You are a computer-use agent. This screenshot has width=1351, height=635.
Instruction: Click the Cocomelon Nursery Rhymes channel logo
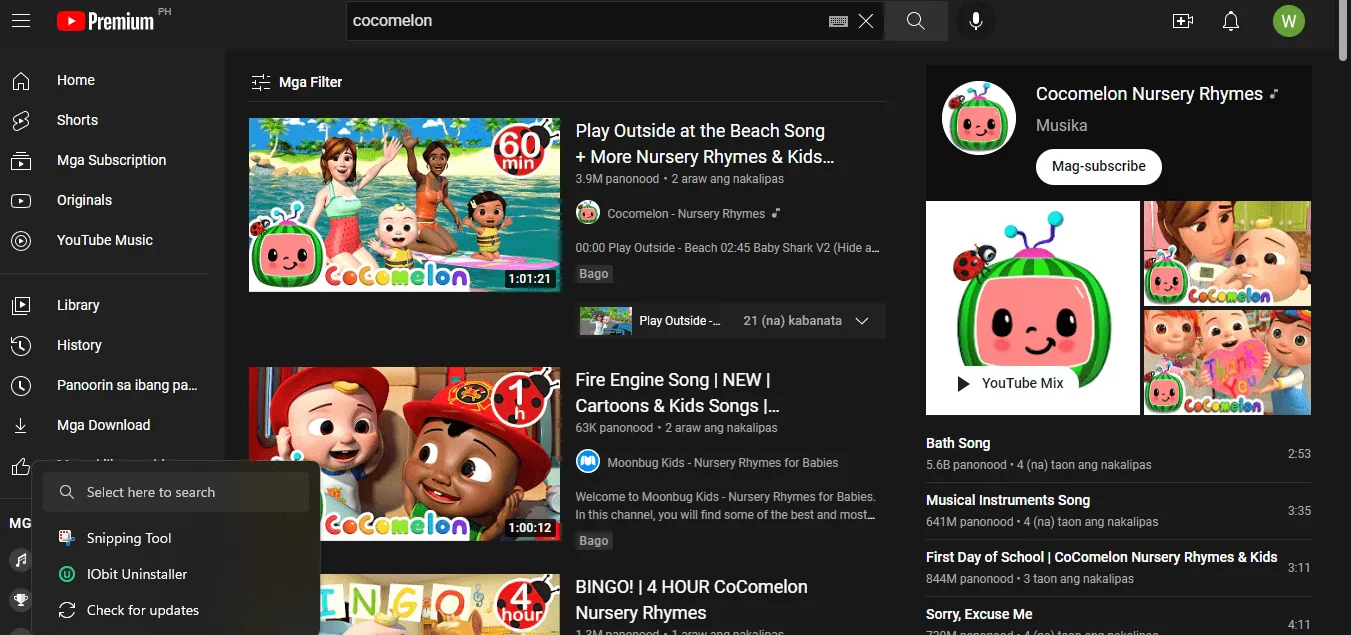pos(979,120)
